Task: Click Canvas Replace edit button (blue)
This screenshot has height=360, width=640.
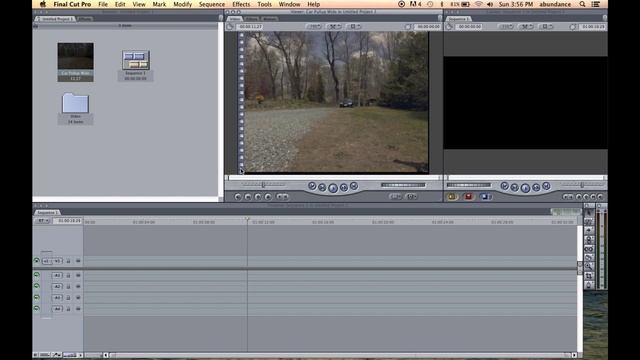Action: (x=485, y=197)
